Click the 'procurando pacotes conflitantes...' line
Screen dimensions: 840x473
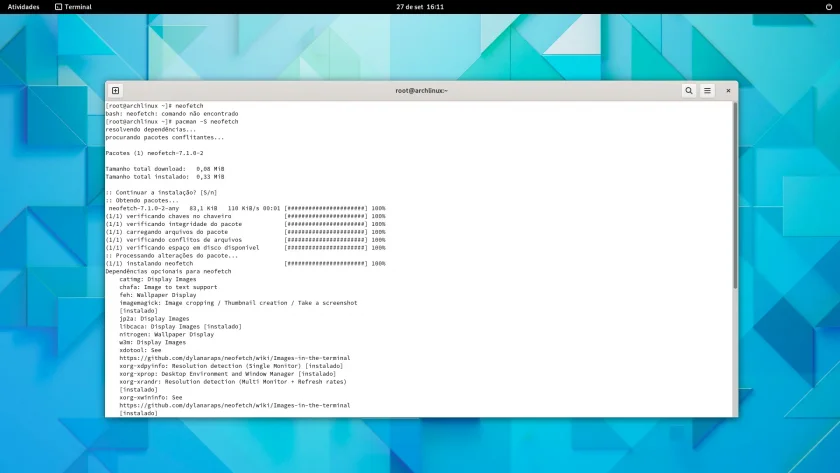point(165,138)
